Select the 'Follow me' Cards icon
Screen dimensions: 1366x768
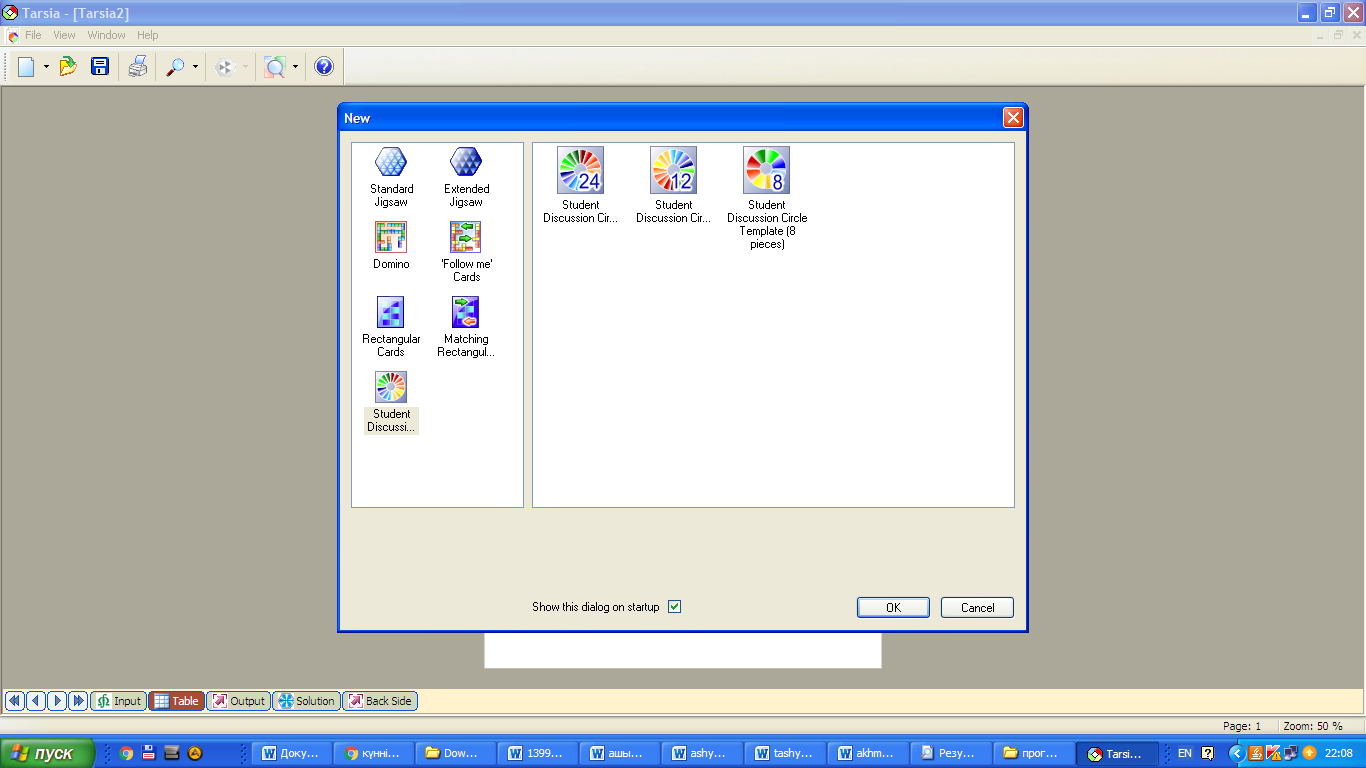click(466, 237)
